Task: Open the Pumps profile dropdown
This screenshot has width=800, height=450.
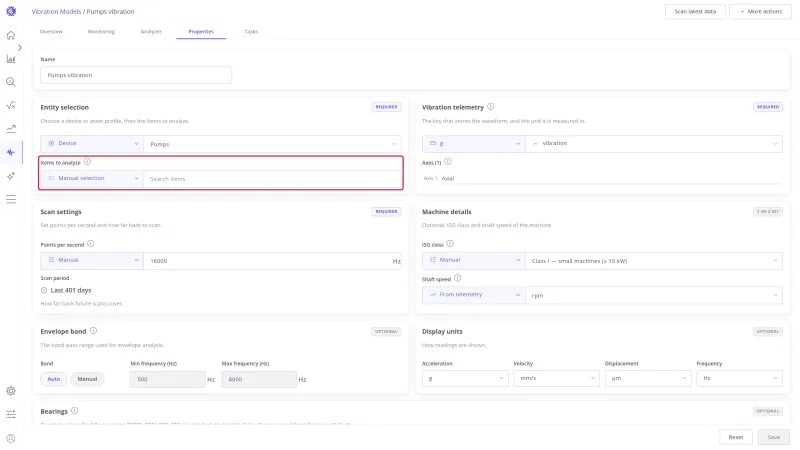Action: 272,144
